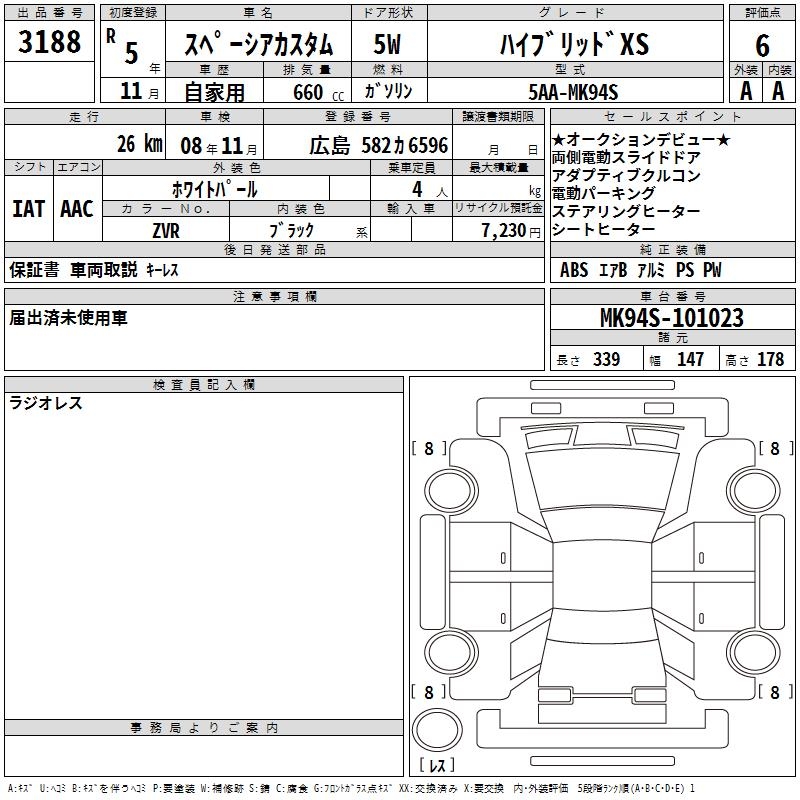Click the legend text at the bottom
The image size is (800, 800).
click(352, 788)
